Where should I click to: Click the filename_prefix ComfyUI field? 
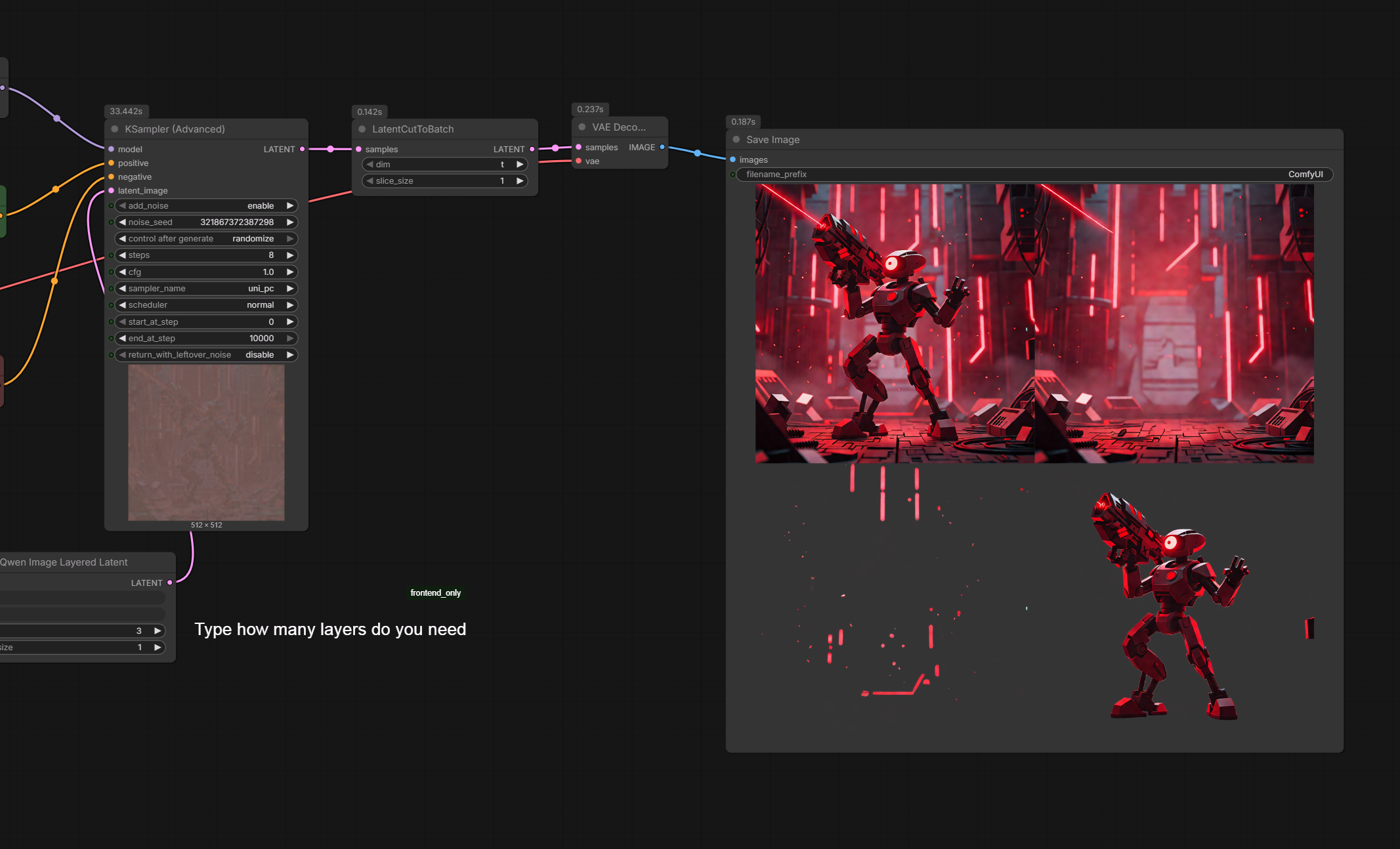click(x=1034, y=175)
